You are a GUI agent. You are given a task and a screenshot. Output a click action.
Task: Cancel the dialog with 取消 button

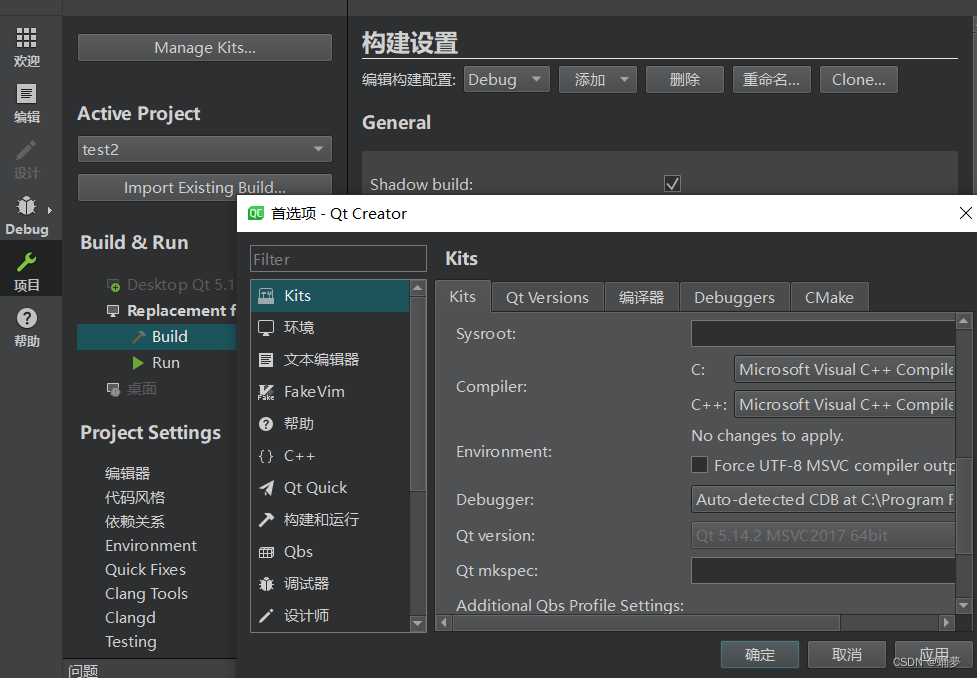click(847, 654)
